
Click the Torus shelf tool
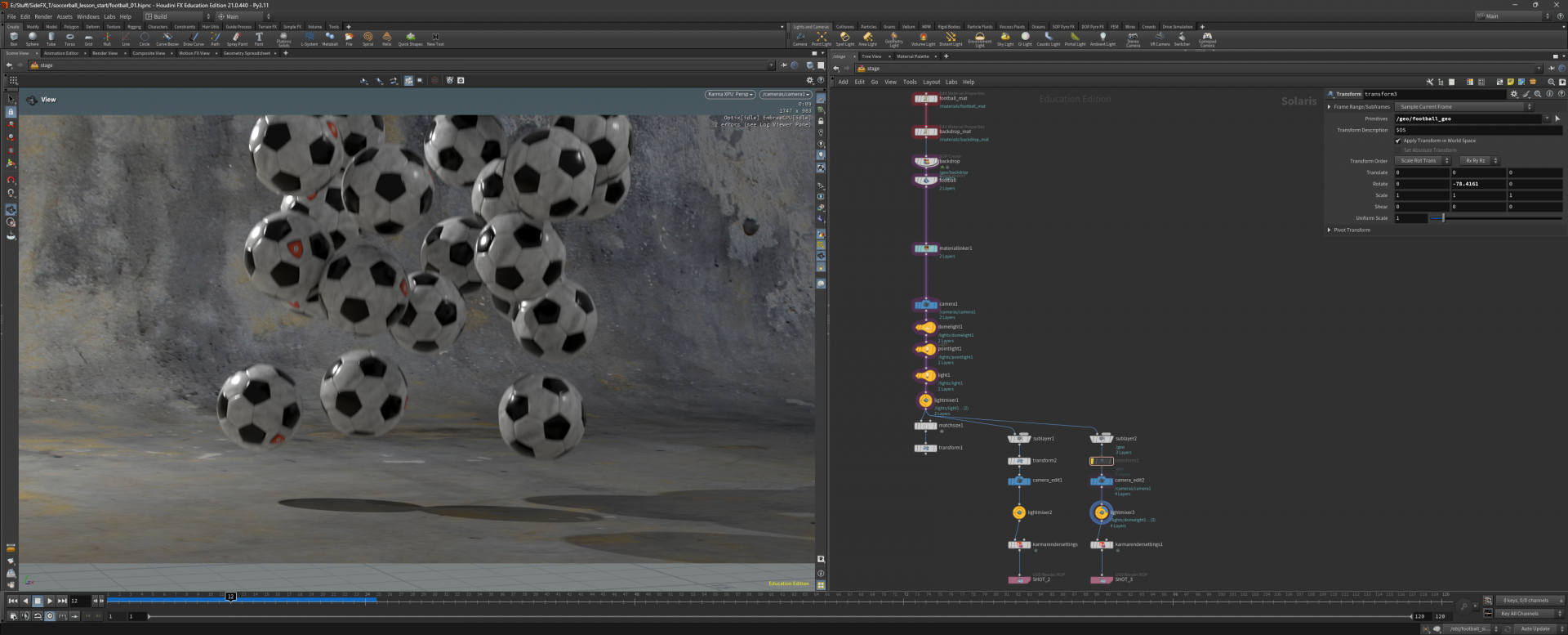pyautogui.click(x=69, y=38)
